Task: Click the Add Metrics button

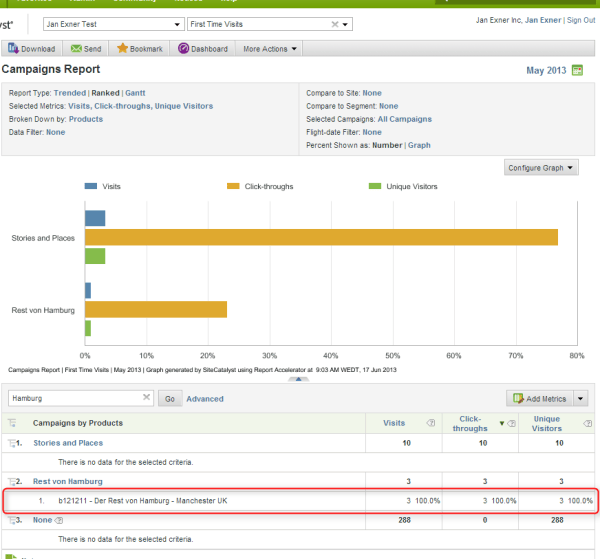Action: (540, 399)
